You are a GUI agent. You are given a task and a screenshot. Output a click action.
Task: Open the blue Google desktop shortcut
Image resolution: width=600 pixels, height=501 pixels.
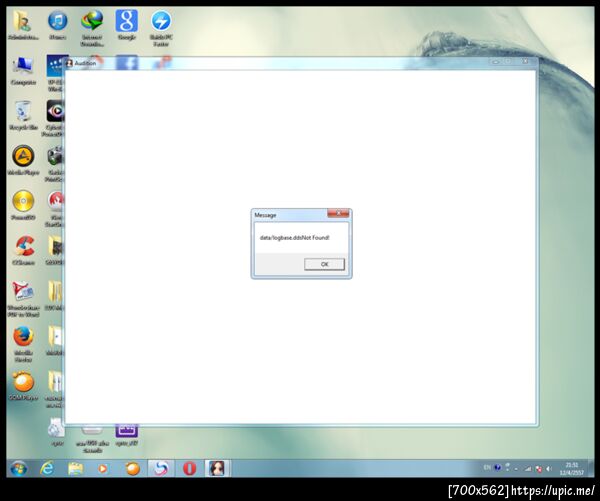[x=127, y=25]
